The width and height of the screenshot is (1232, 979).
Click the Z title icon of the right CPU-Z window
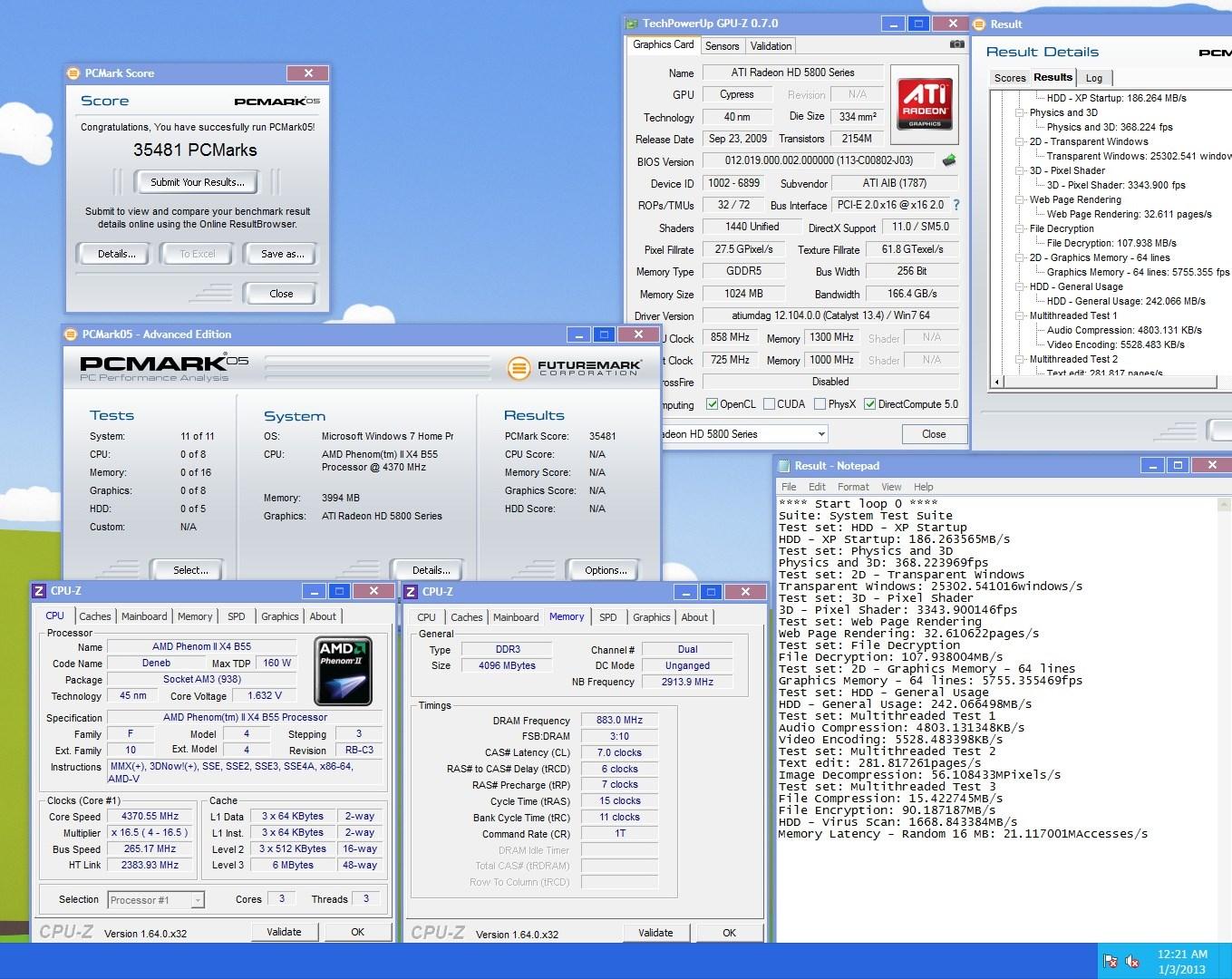coord(411,592)
